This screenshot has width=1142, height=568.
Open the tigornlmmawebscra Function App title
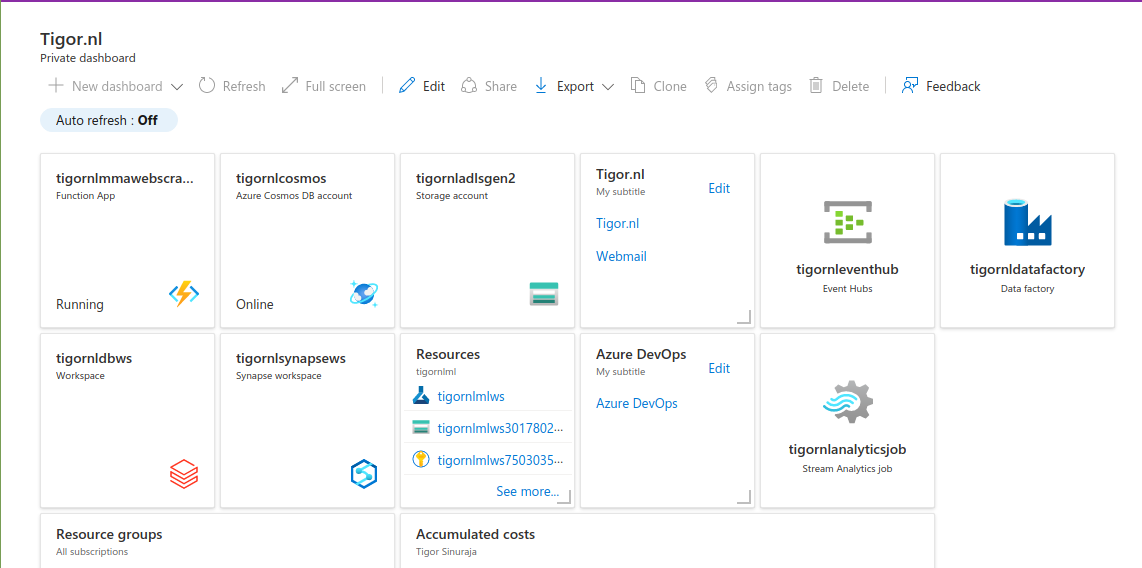[x=125, y=178]
